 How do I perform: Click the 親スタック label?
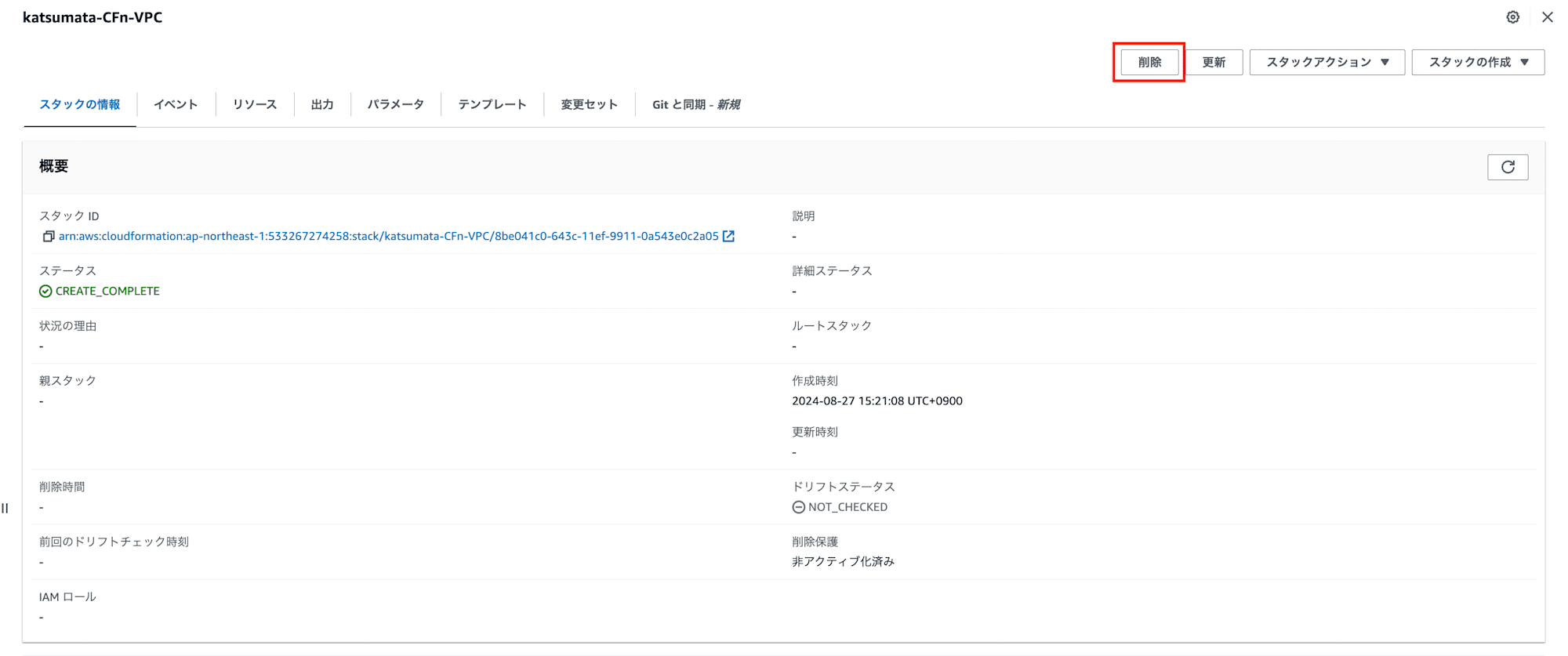pos(67,380)
